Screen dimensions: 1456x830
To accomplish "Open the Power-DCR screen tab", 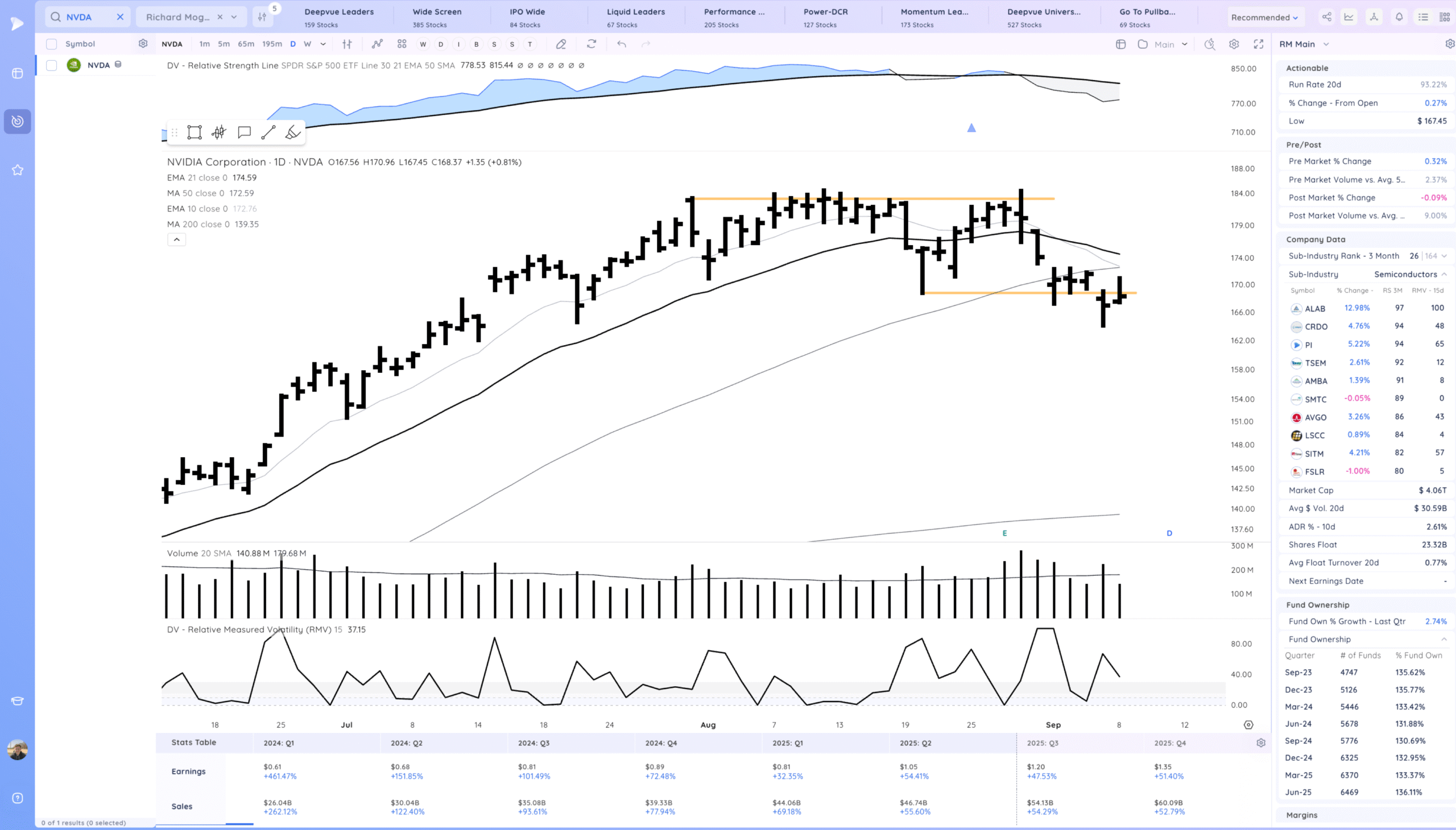I will [x=825, y=18].
